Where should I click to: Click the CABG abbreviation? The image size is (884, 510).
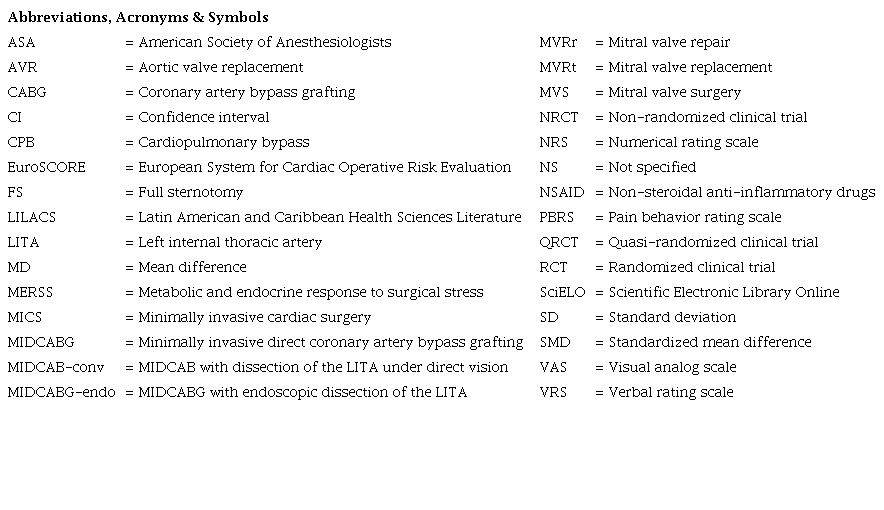pos(27,92)
